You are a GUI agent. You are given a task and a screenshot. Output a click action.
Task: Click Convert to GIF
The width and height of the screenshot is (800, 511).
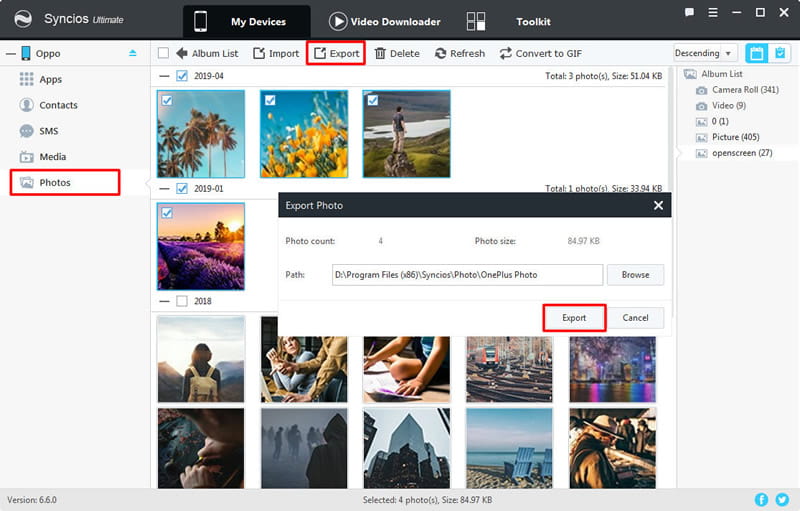pyautogui.click(x=541, y=53)
